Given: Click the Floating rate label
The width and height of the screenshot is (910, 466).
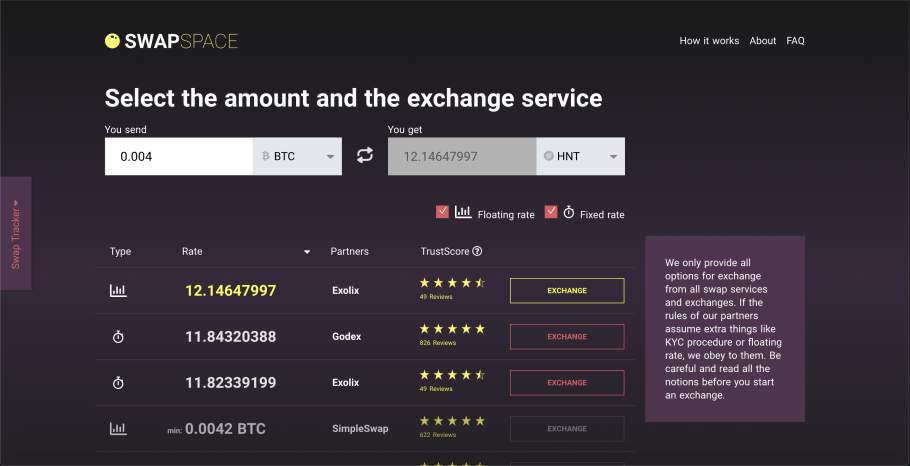Looking at the screenshot, I should coord(506,215).
